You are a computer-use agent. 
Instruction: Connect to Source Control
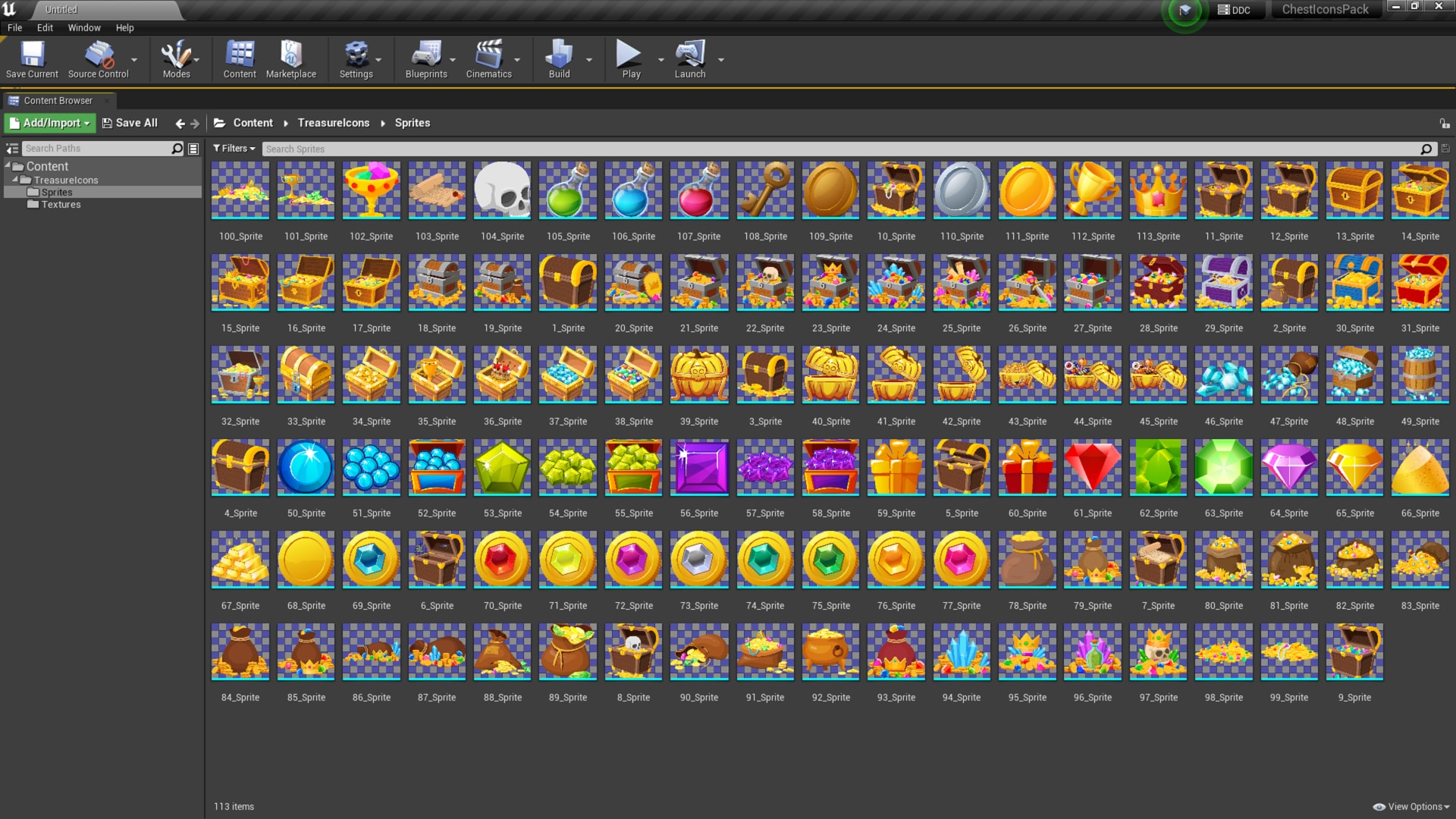click(x=98, y=53)
